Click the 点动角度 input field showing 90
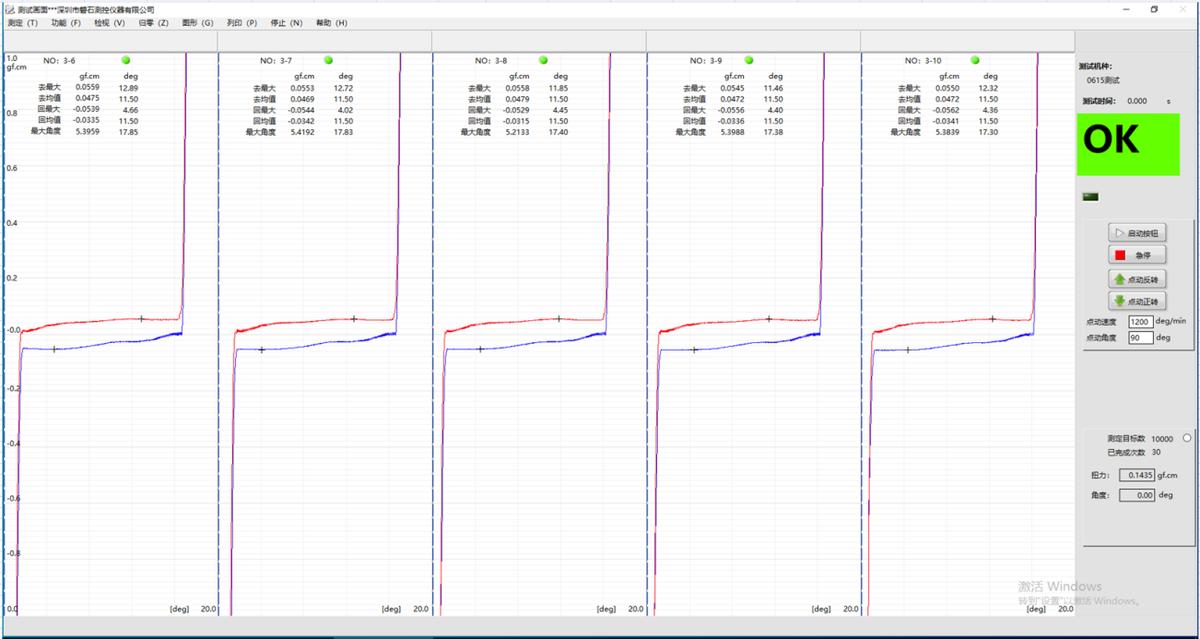1200x639 pixels. (x=1140, y=338)
